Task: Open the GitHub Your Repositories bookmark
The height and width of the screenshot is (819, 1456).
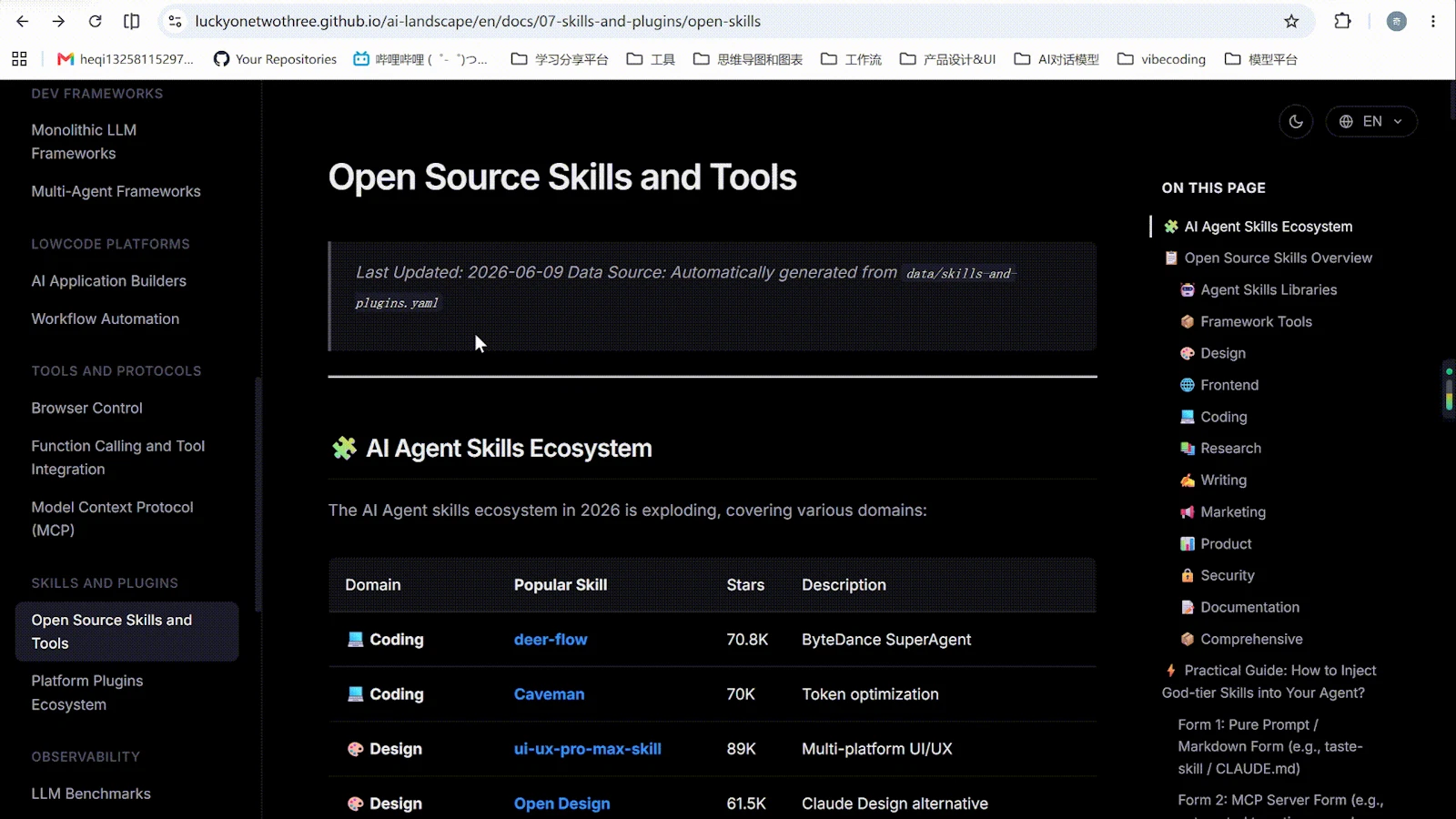Action: point(275,59)
